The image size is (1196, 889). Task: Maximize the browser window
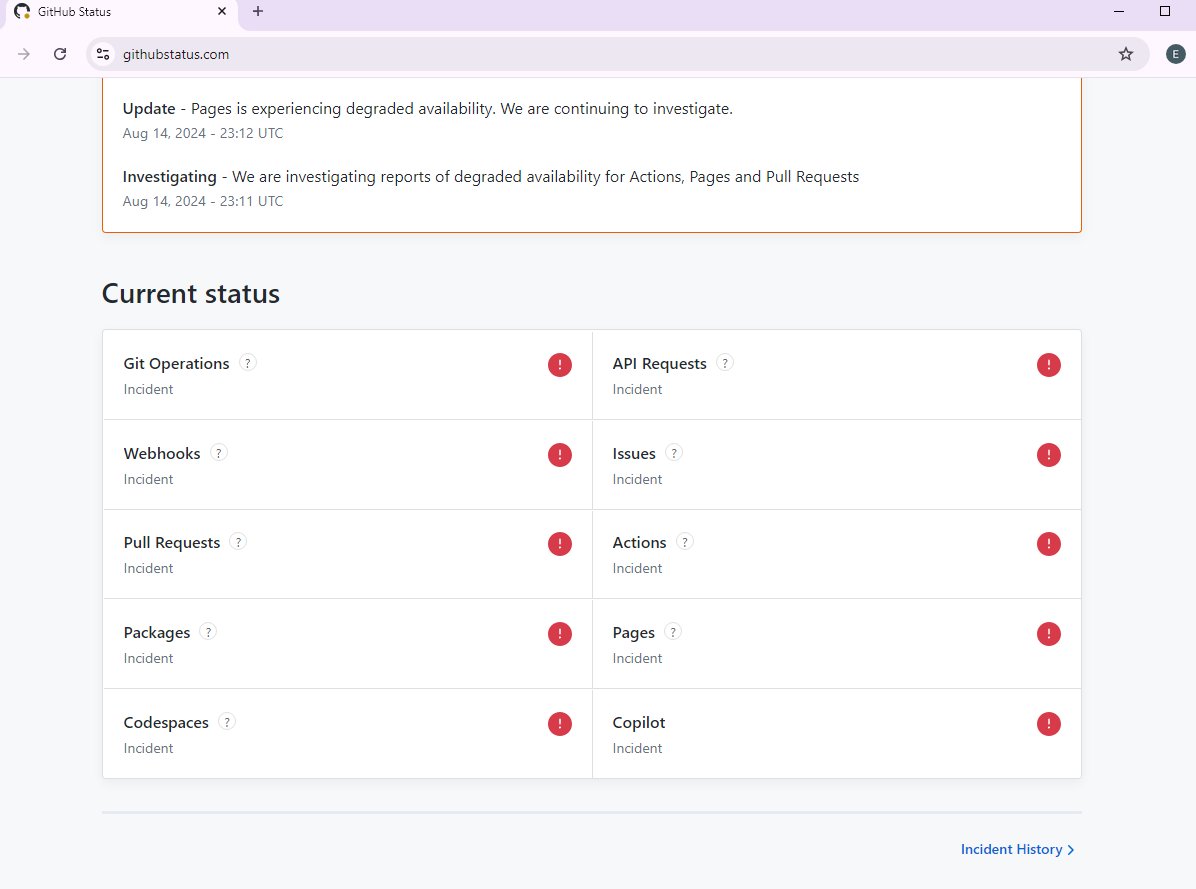tap(1165, 11)
